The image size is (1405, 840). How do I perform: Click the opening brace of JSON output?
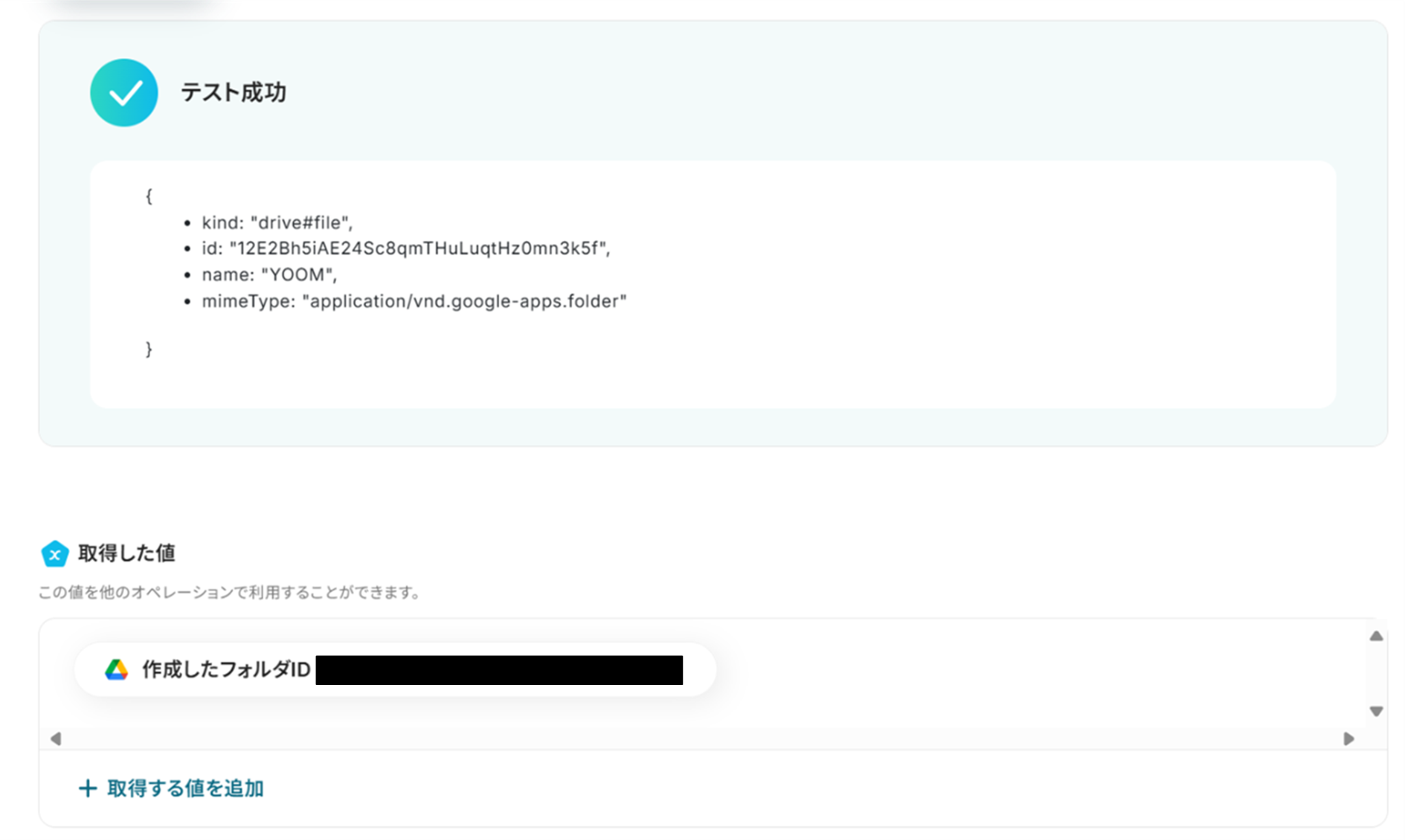(x=149, y=197)
